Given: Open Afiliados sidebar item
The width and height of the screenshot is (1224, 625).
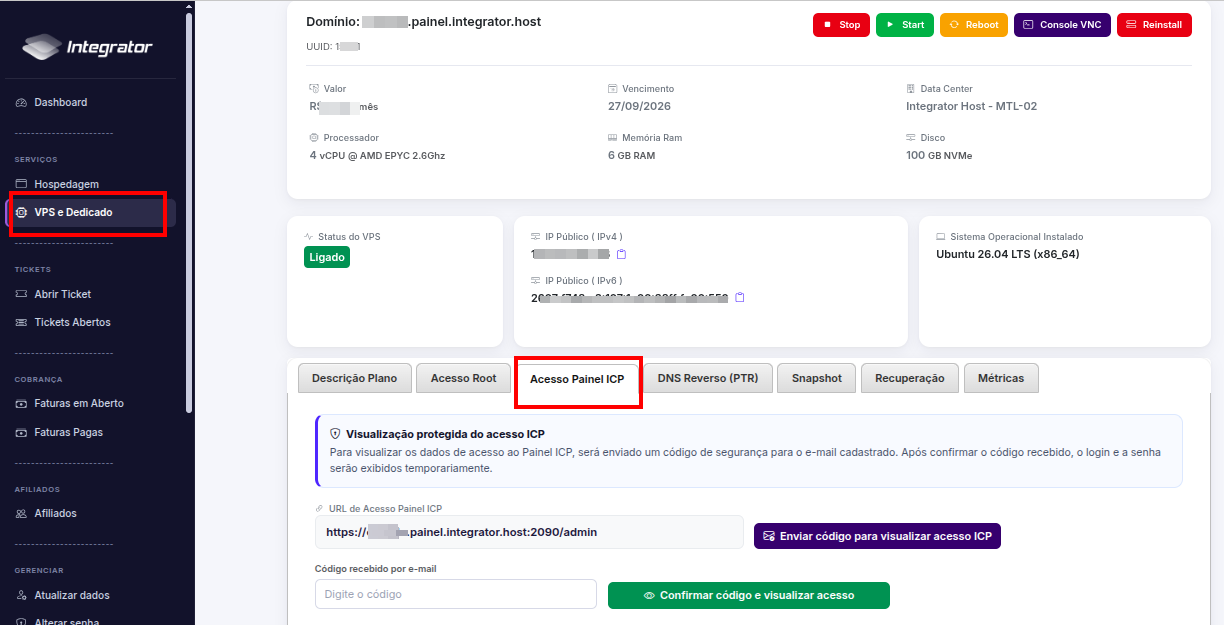Looking at the screenshot, I should pyautogui.click(x=55, y=513).
